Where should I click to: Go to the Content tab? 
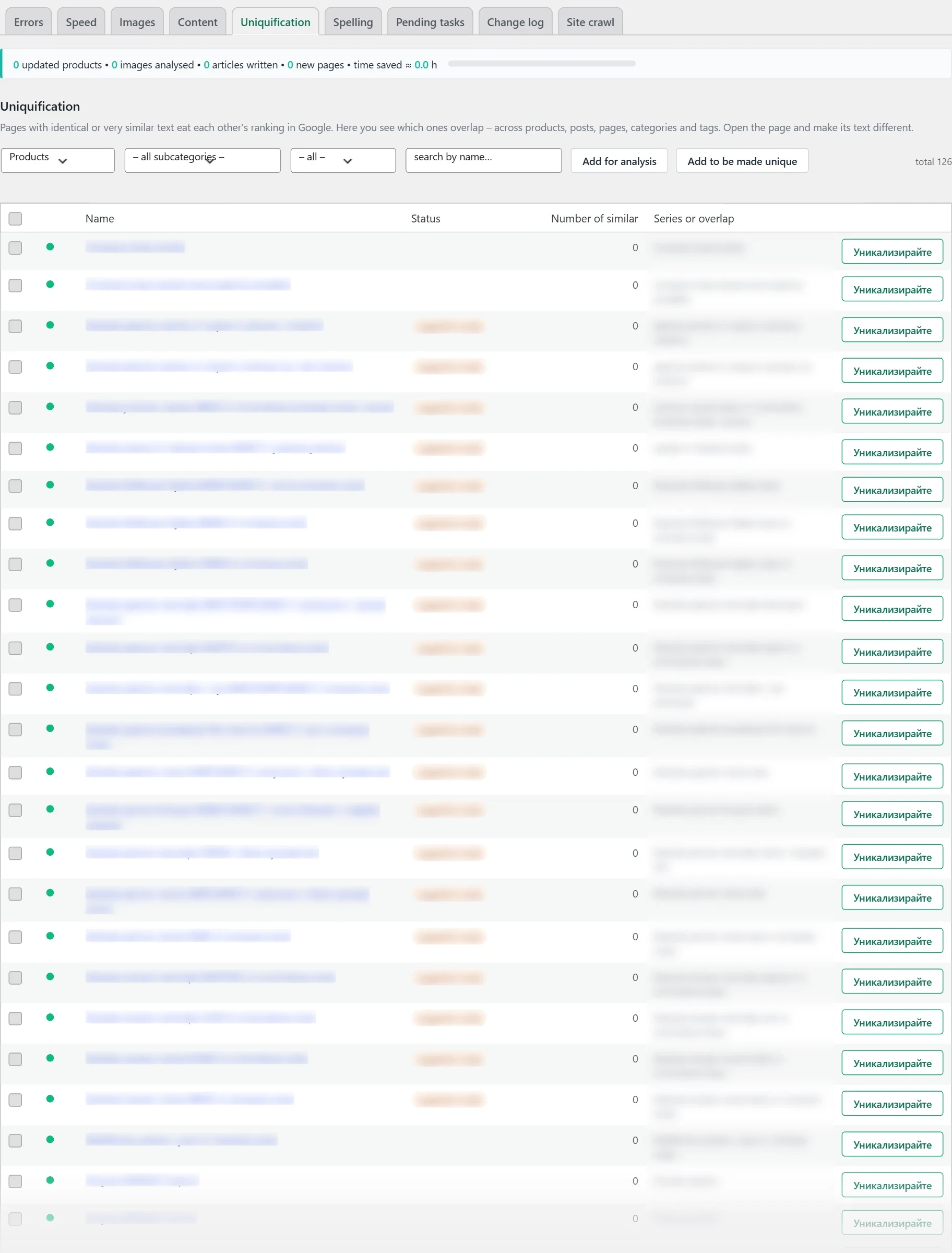(197, 22)
